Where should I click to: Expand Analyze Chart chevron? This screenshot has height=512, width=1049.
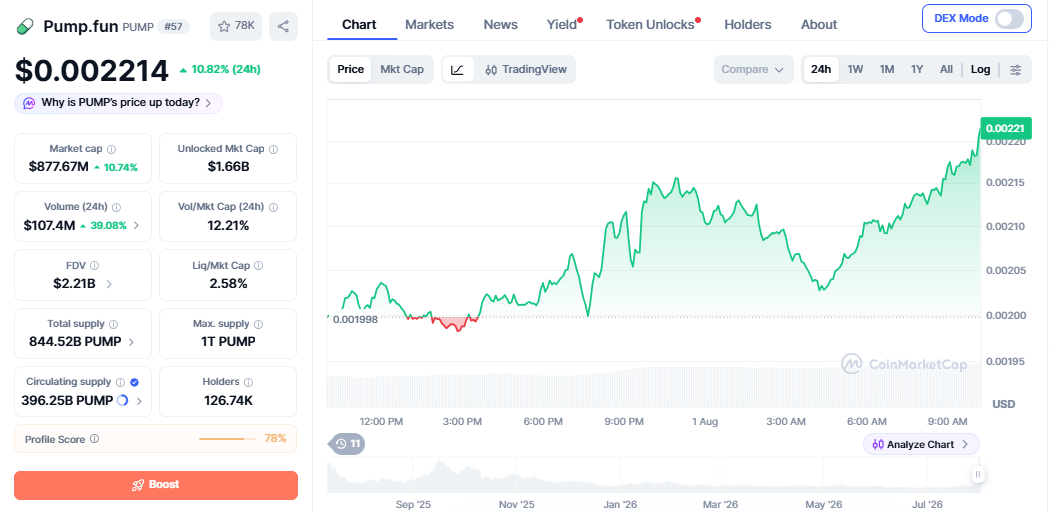pos(965,444)
